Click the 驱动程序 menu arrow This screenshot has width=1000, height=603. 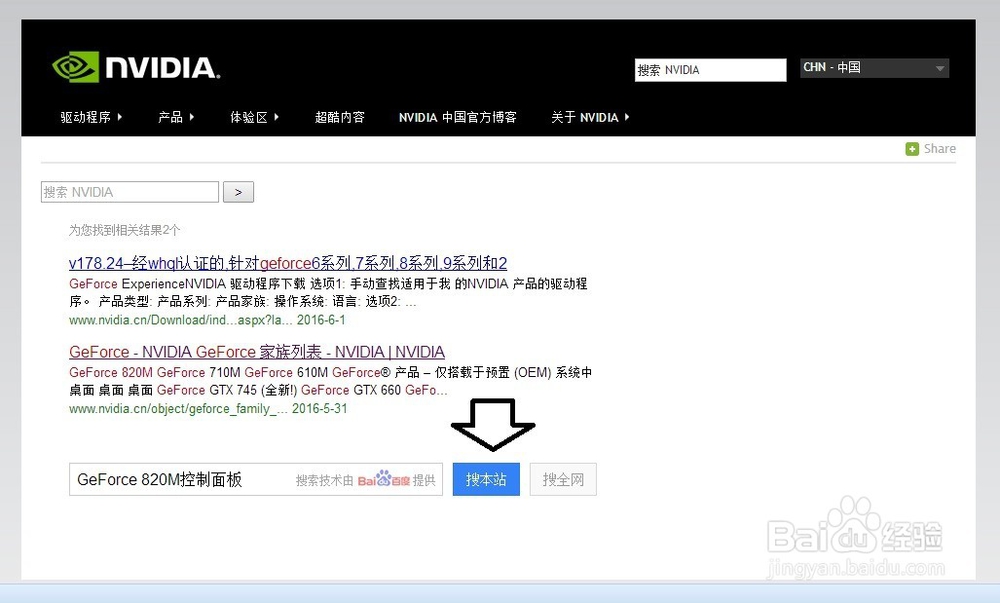click(x=119, y=117)
